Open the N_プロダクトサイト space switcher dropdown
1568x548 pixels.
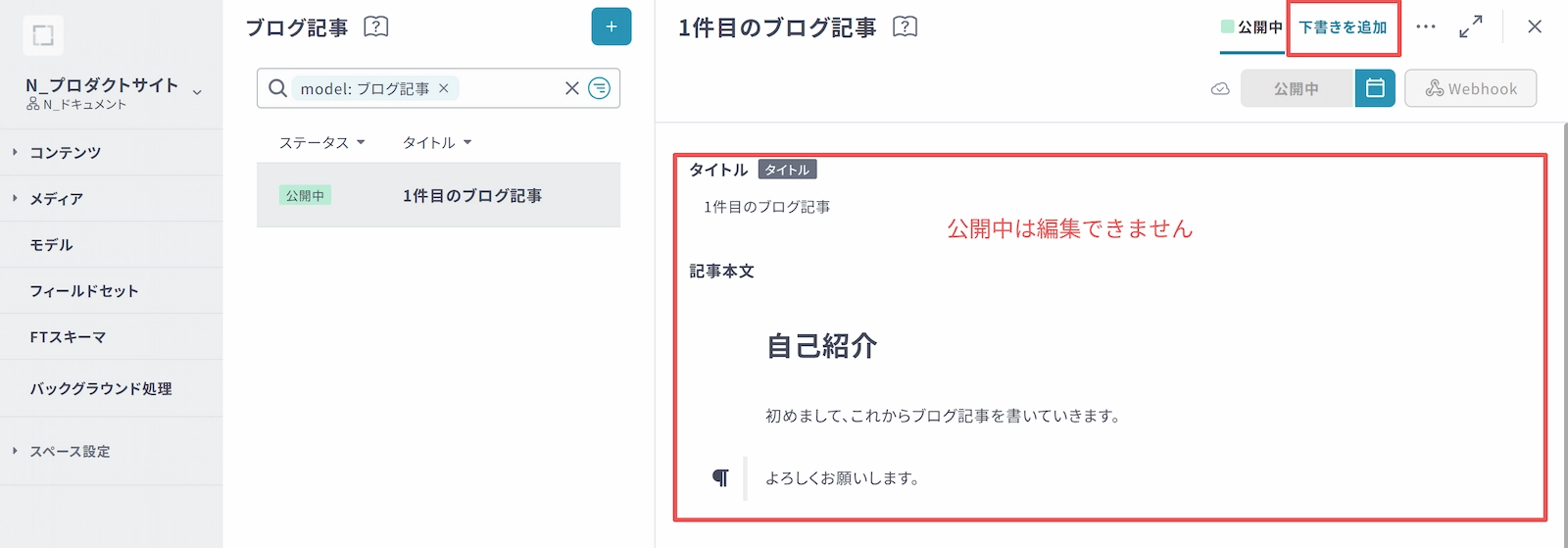197,92
